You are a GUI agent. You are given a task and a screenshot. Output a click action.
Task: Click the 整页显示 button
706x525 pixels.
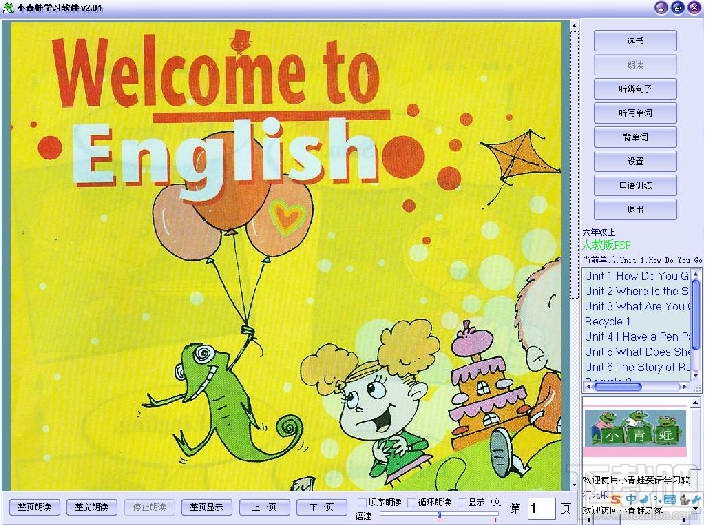click(x=207, y=507)
